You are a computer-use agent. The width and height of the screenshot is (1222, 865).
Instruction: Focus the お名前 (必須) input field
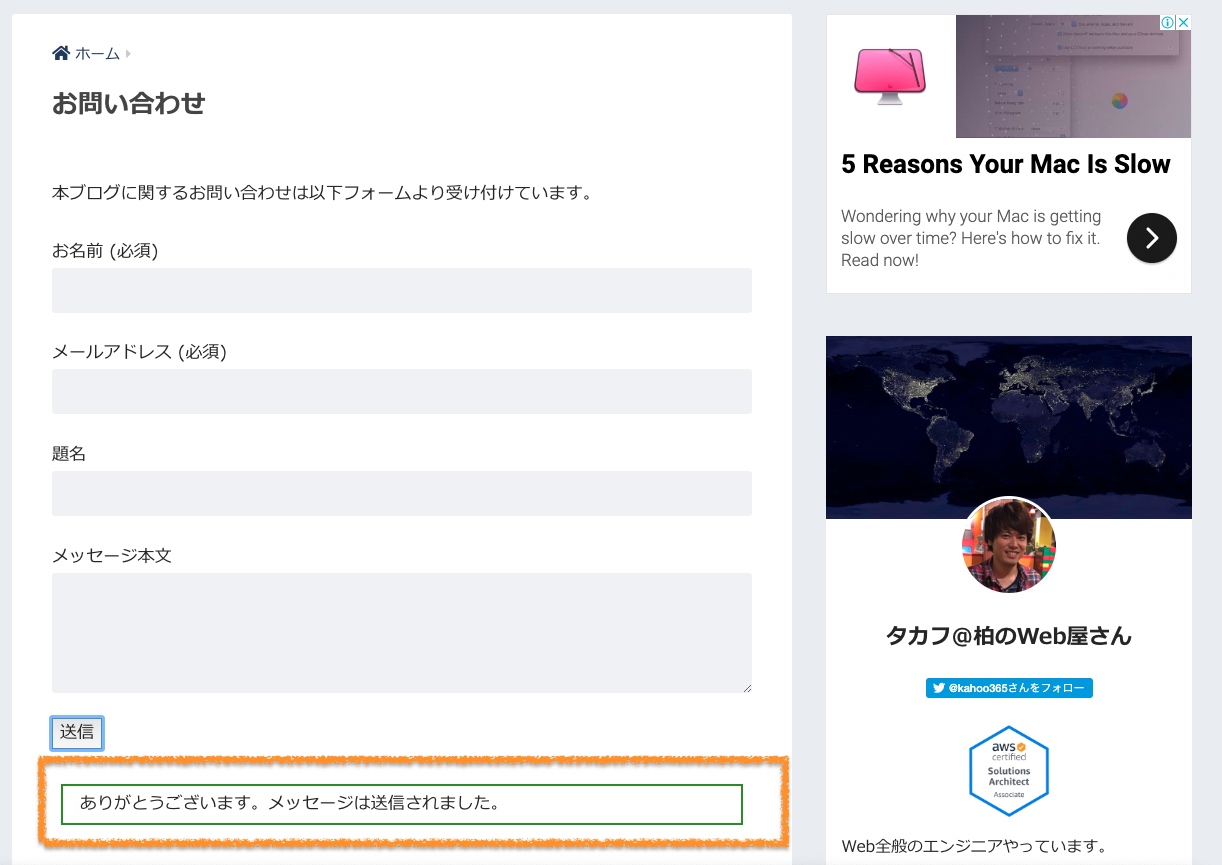point(401,290)
